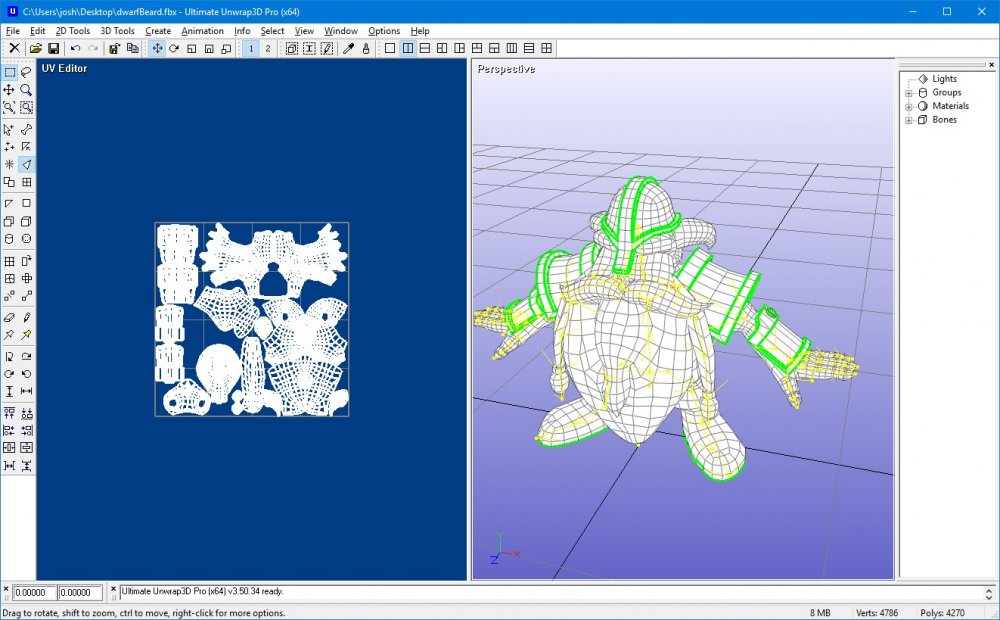
Task: Click the Undo arrow in the toolbar
Action: coord(75,48)
